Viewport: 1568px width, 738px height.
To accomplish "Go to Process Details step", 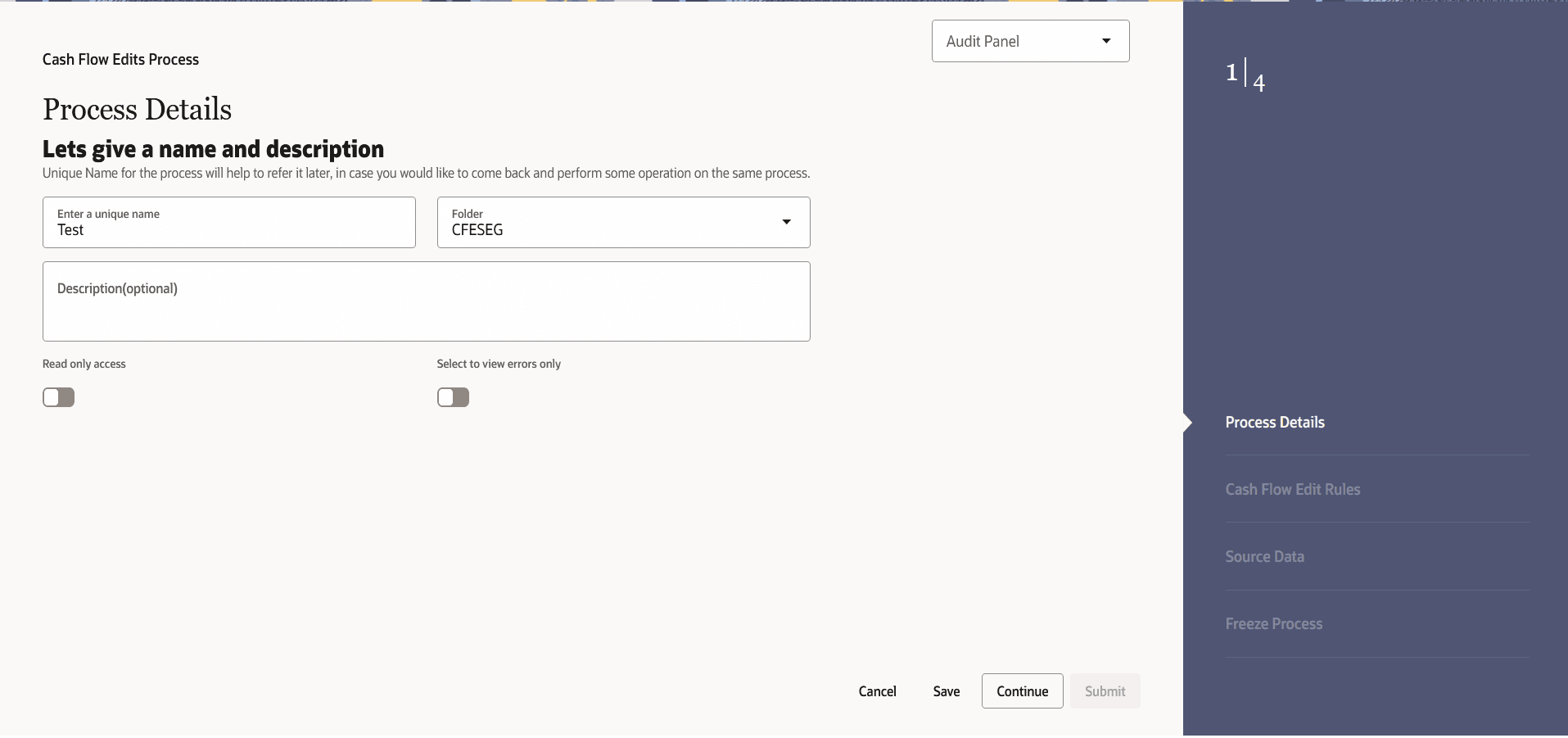I will click(1274, 423).
